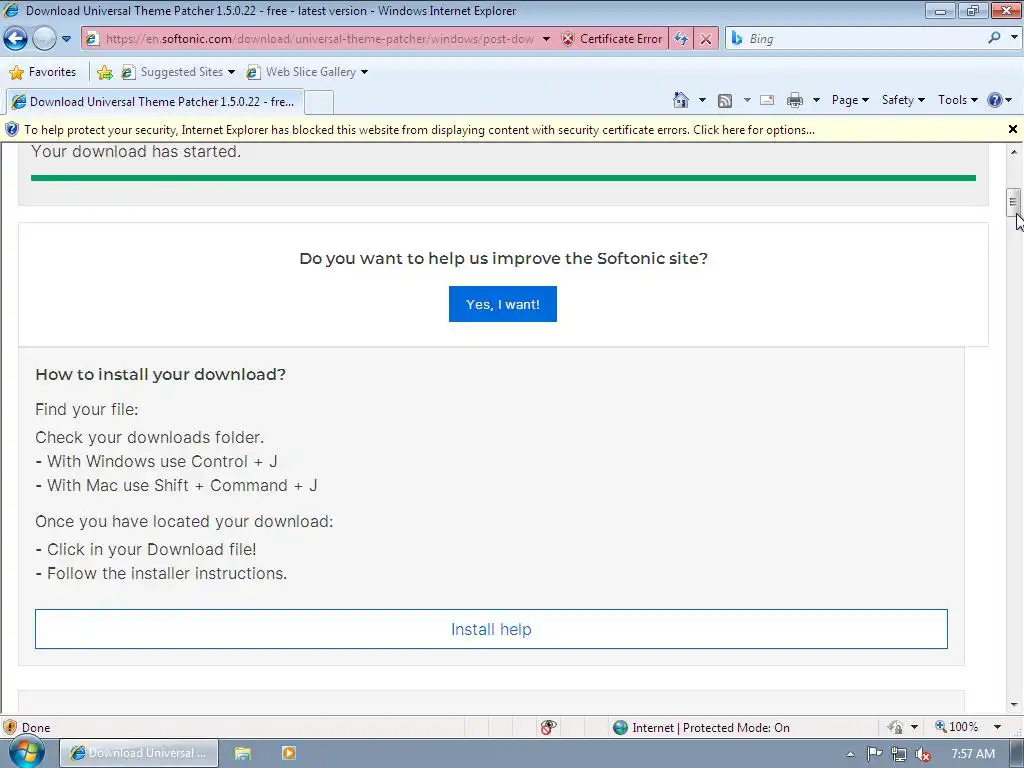Click Internet Protected Mode zone text
The height and width of the screenshot is (768, 1024).
coord(711,728)
